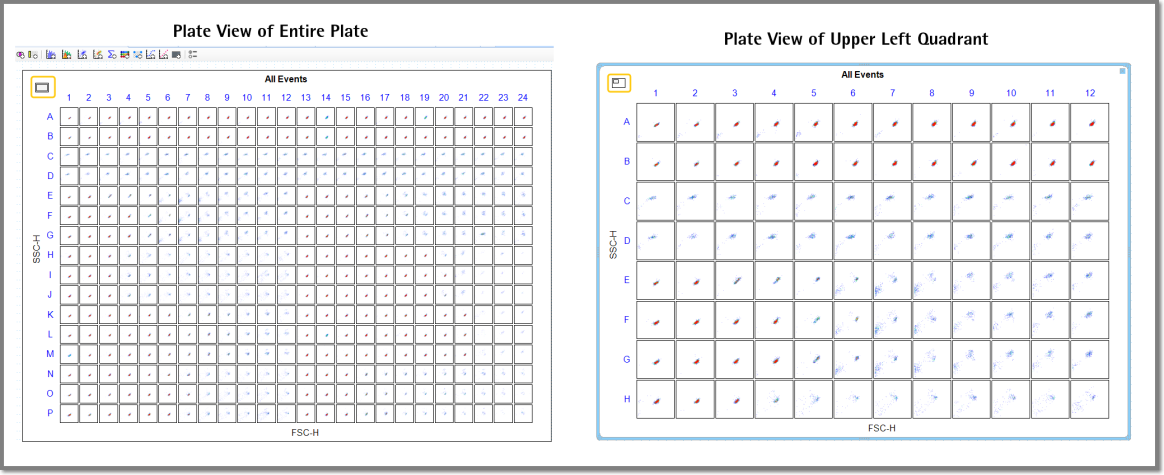Click the sigma statistics toolbar icon
Image resolution: width=1164 pixels, height=475 pixels.
111,54
